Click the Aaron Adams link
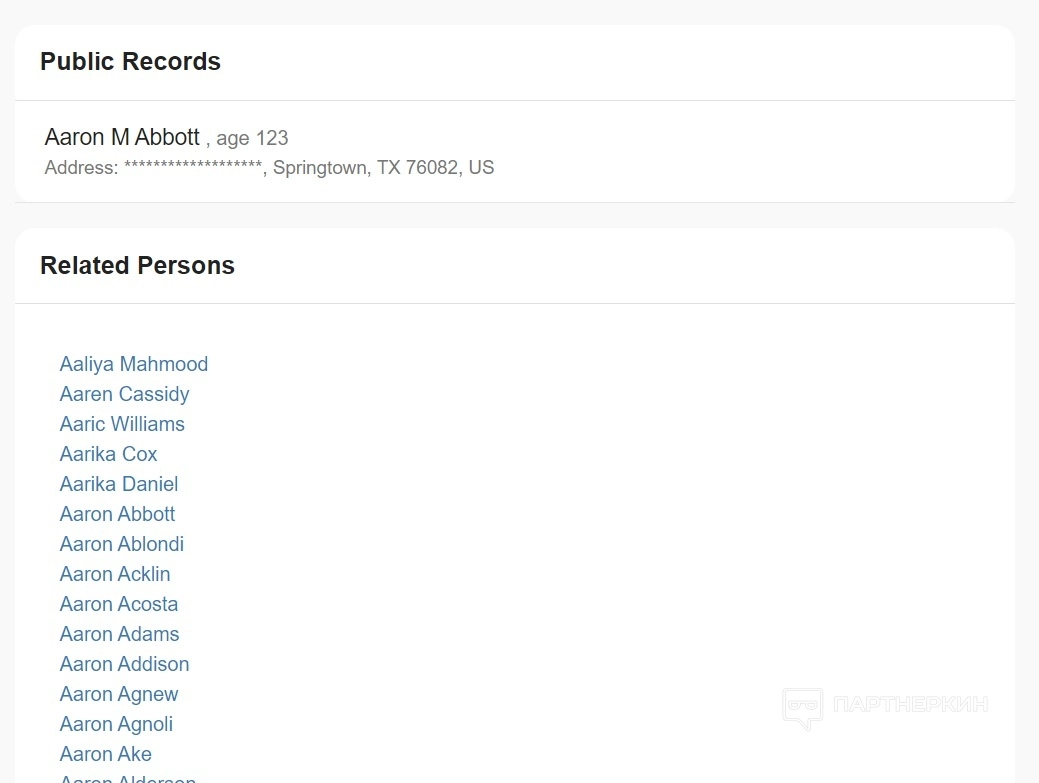This screenshot has width=1039, height=783. click(x=119, y=634)
